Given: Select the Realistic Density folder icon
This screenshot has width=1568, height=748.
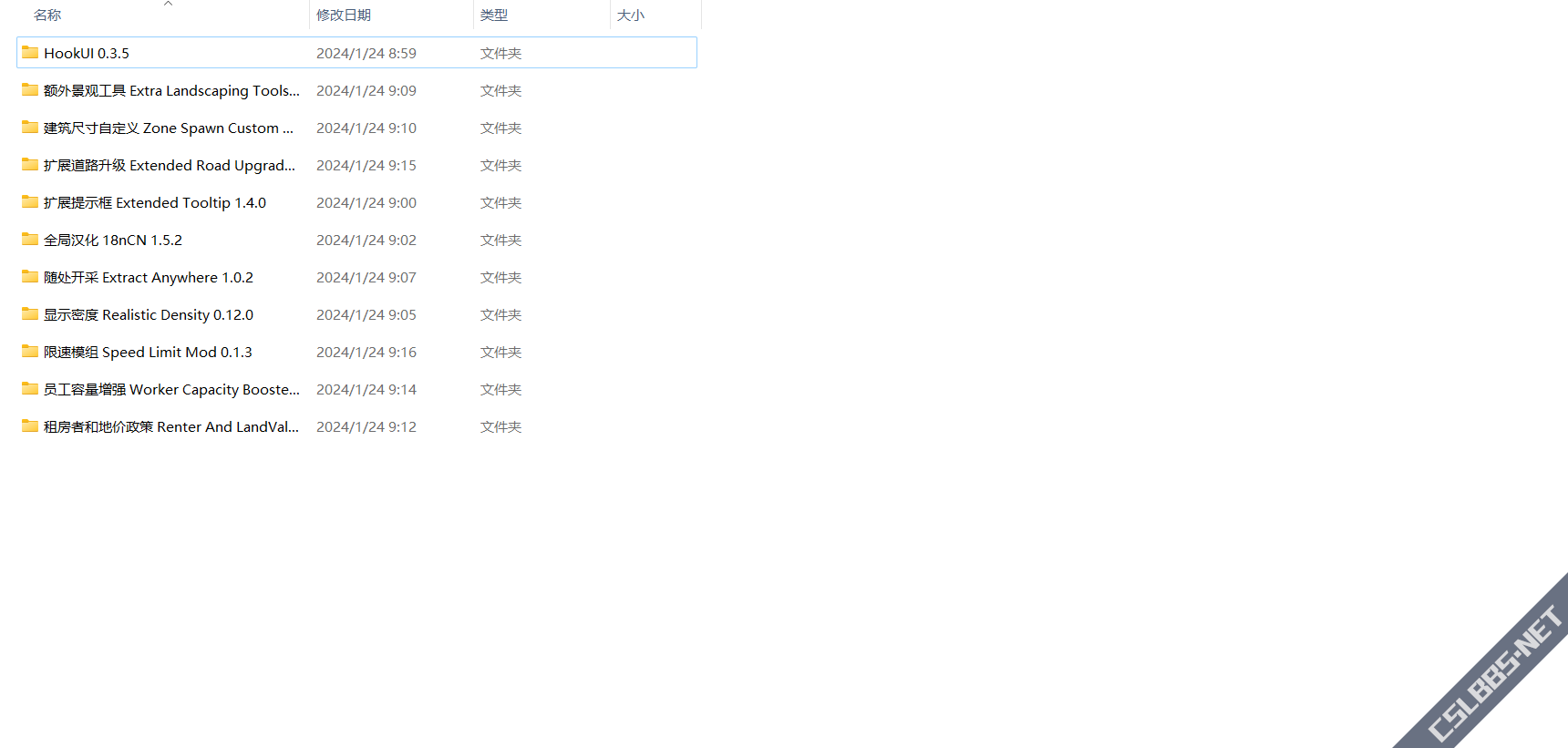Looking at the screenshot, I should tap(30, 314).
